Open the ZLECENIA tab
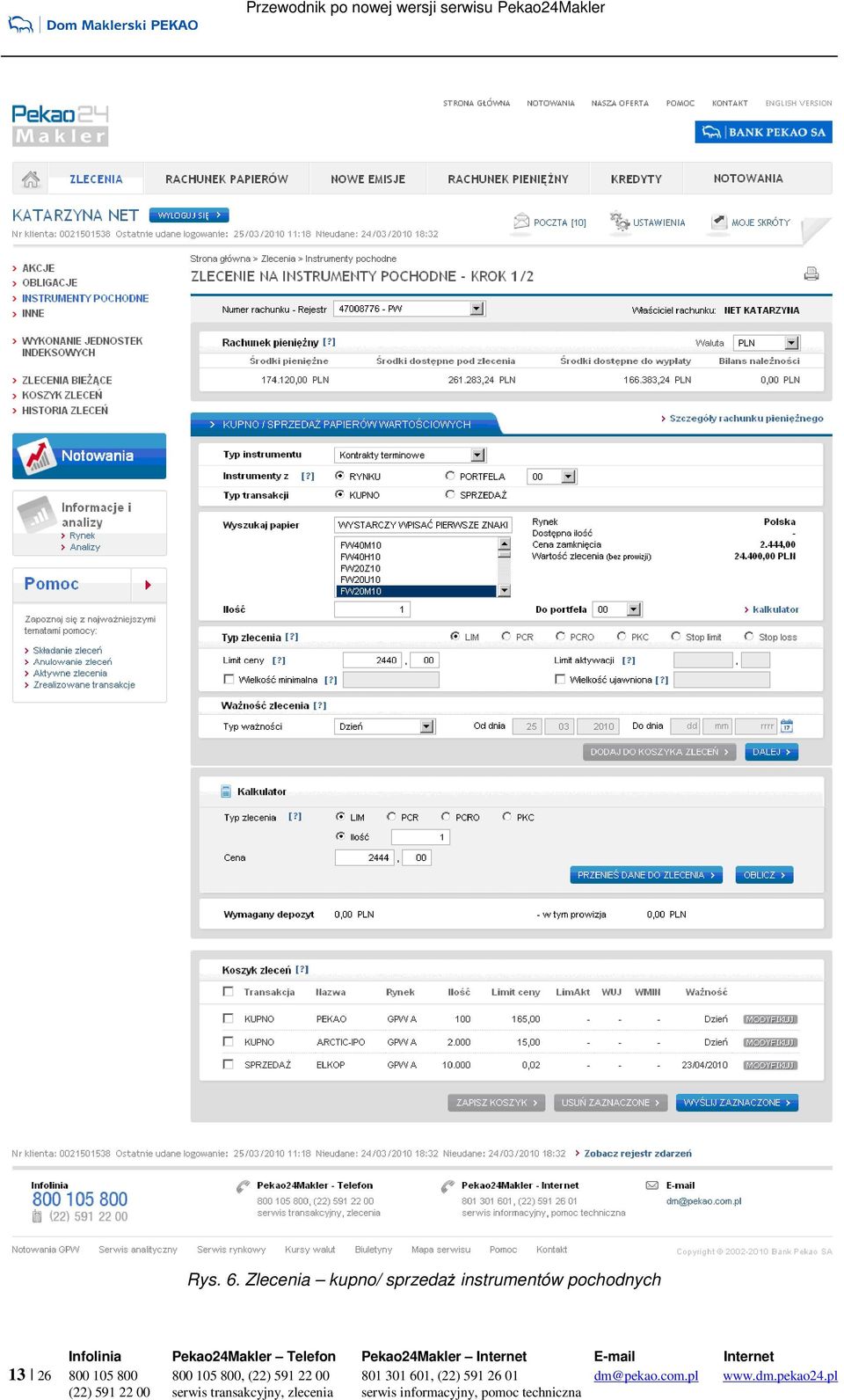This screenshot has width=844, height=1400. 96,179
